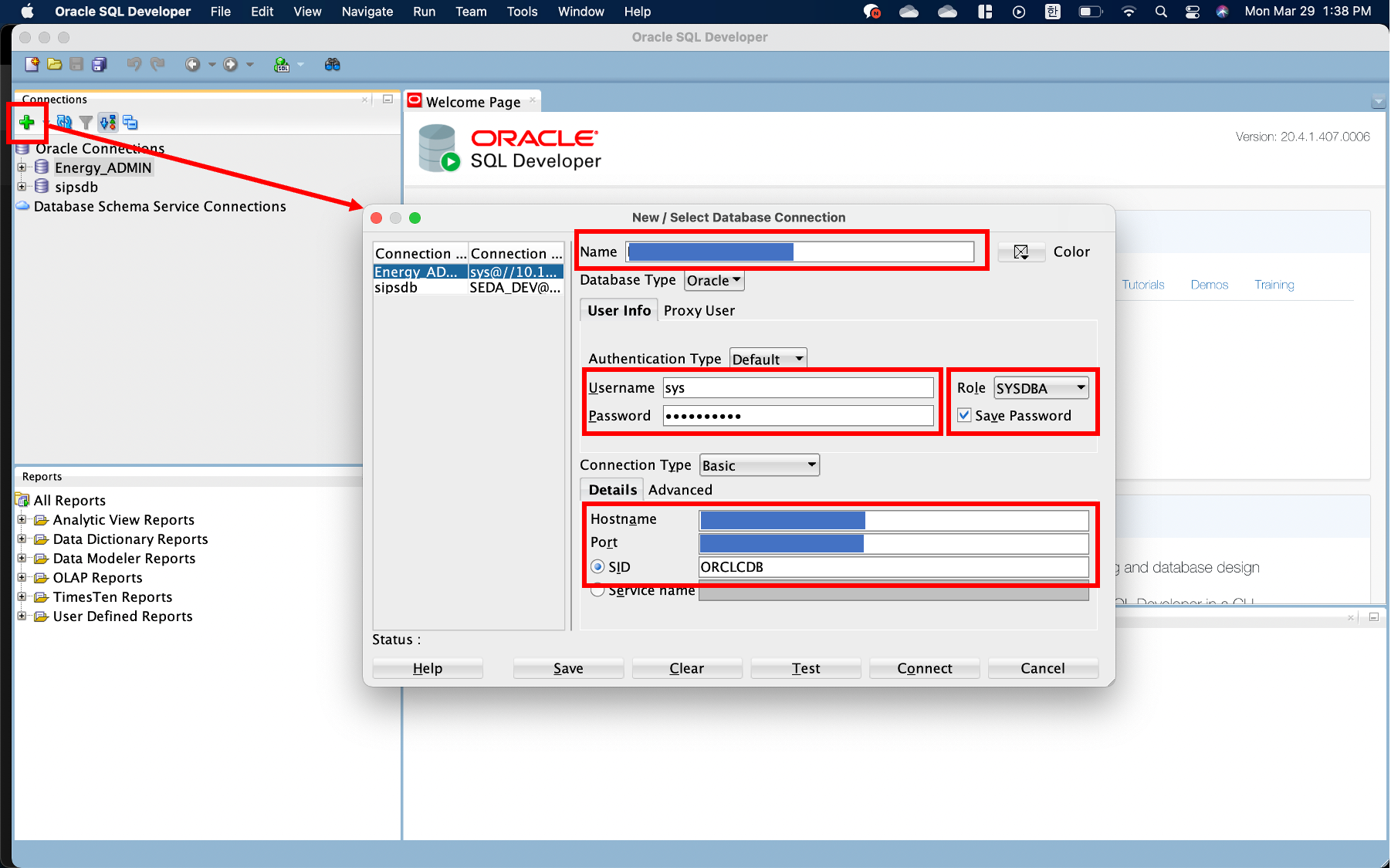This screenshot has height=868, width=1391.
Task: Open the Connection Type dropdown
Action: click(x=760, y=465)
